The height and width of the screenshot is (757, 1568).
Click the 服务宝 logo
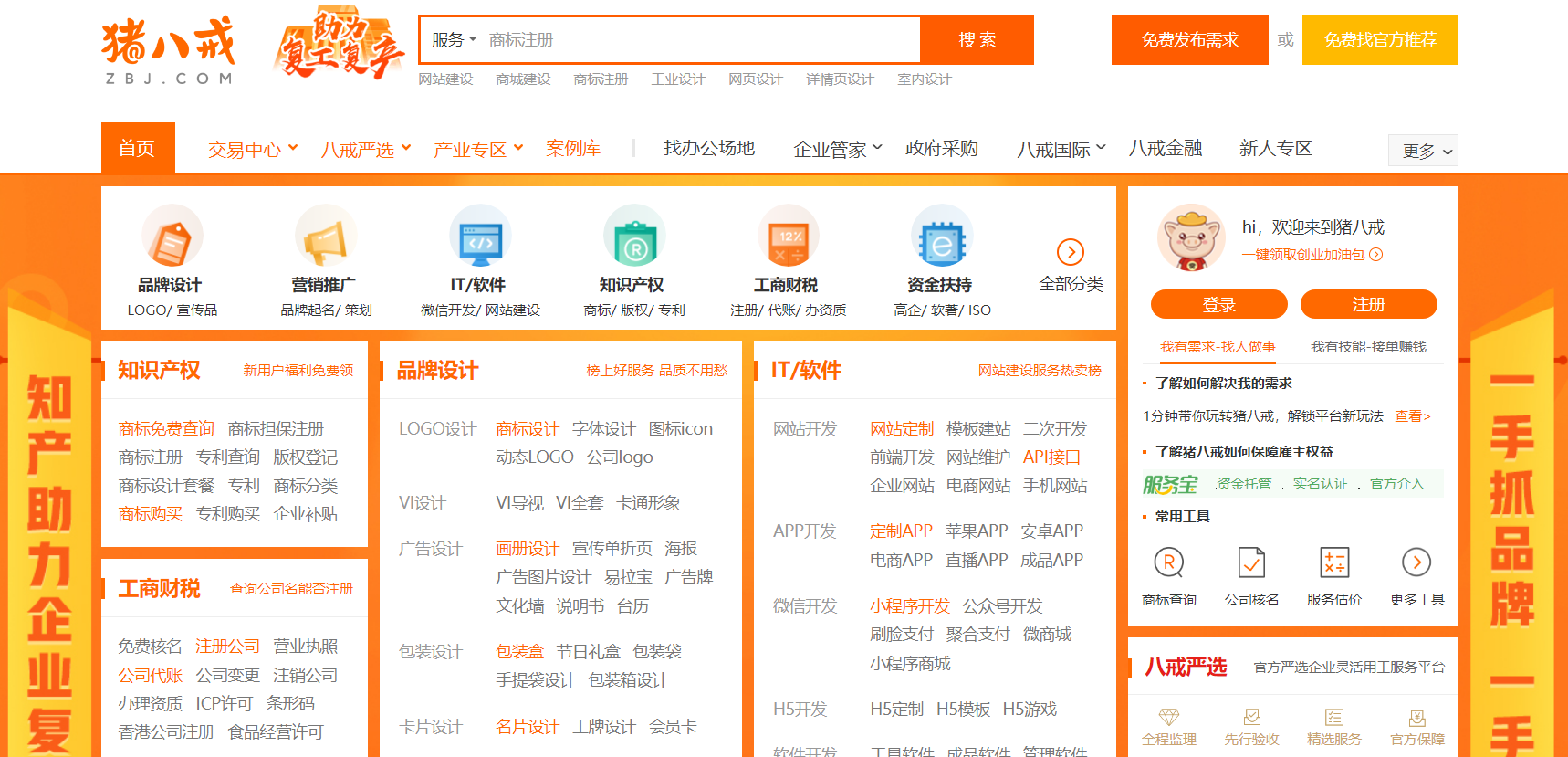(1170, 484)
